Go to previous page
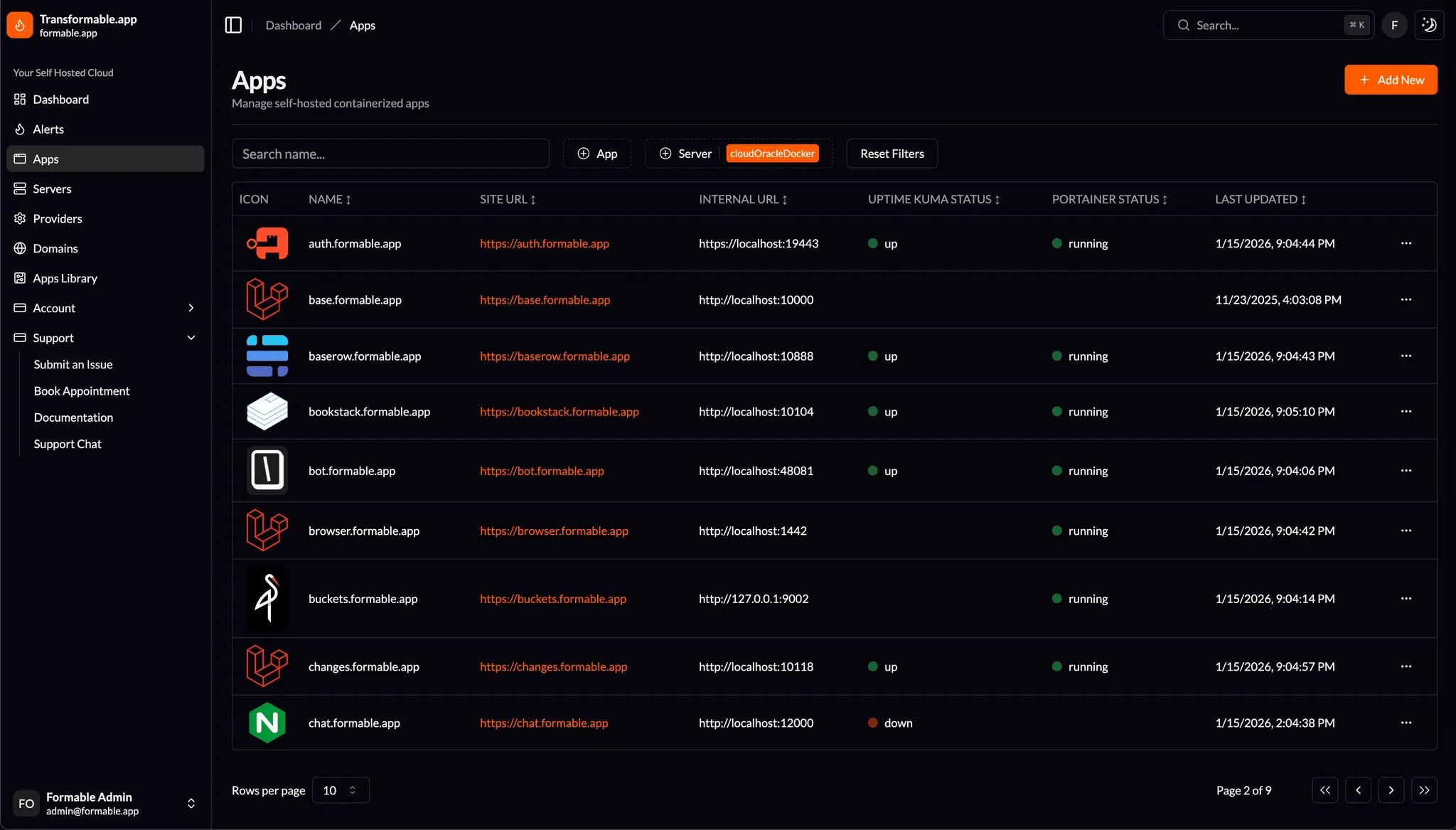 click(x=1358, y=790)
